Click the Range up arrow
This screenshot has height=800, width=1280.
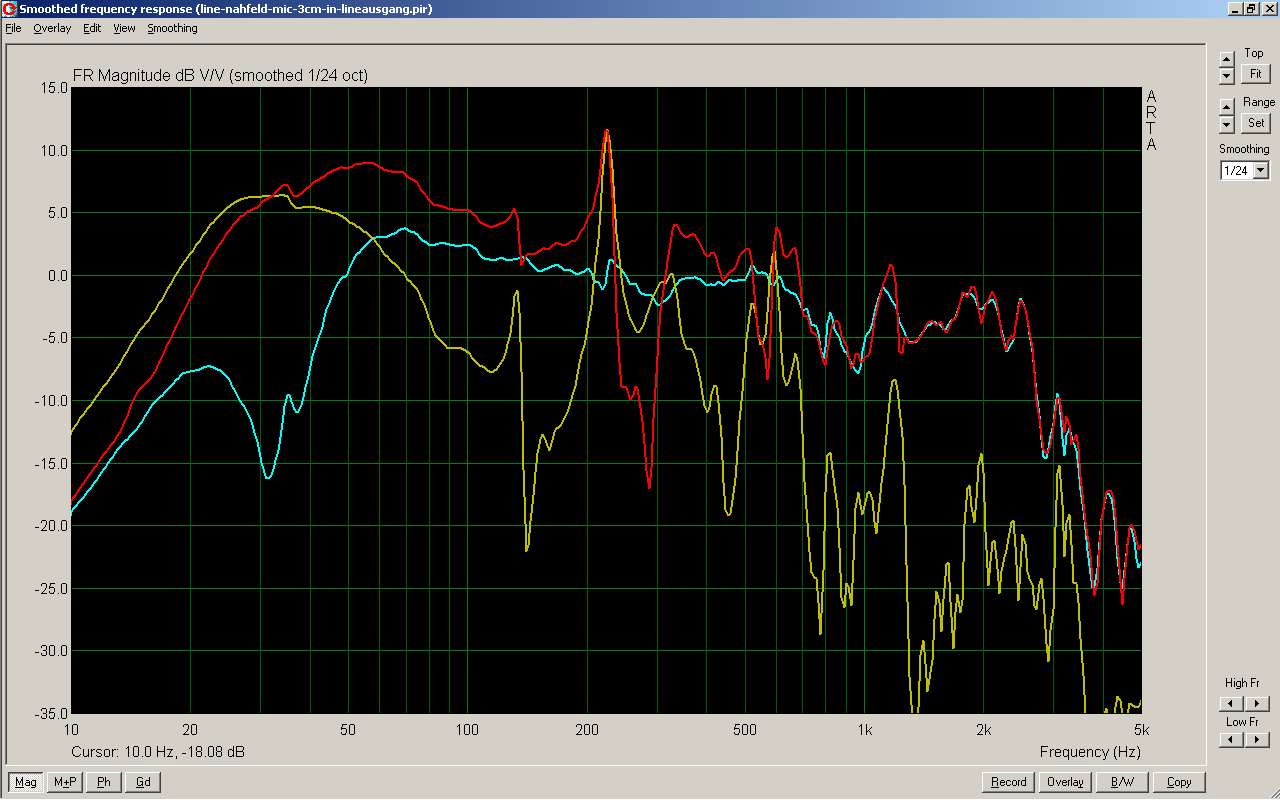point(1227,106)
